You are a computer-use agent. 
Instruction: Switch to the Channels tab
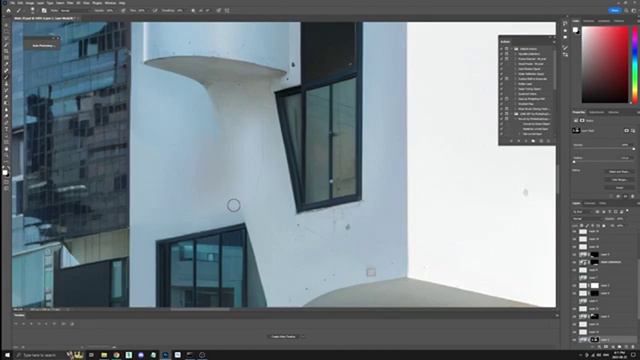pyautogui.click(x=590, y=203)
